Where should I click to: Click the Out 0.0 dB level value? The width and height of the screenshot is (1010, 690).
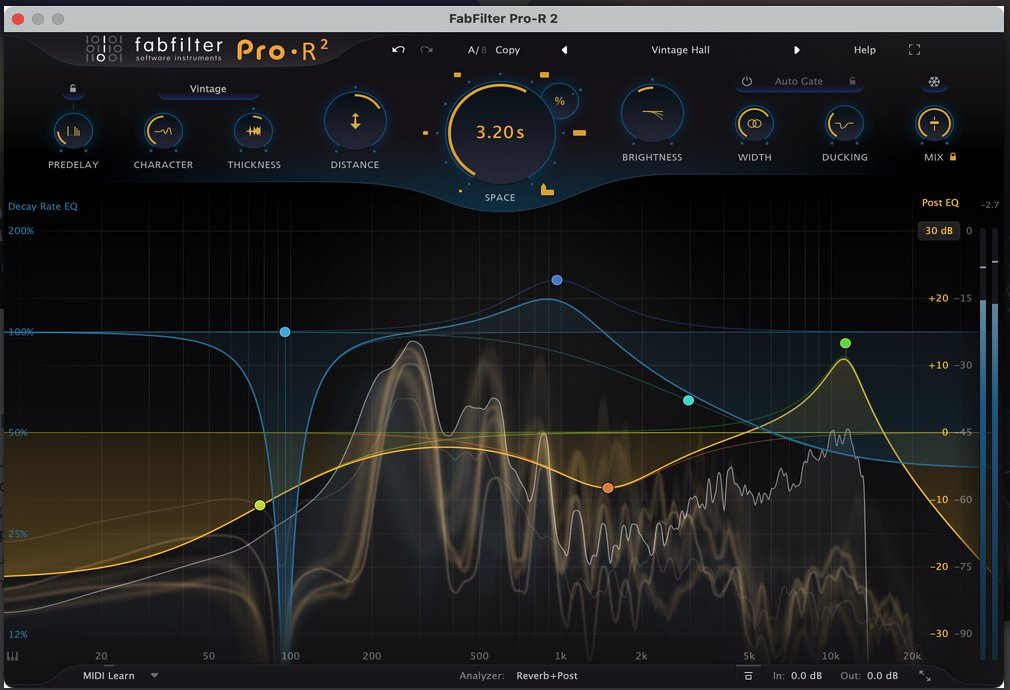click(882, 676)
